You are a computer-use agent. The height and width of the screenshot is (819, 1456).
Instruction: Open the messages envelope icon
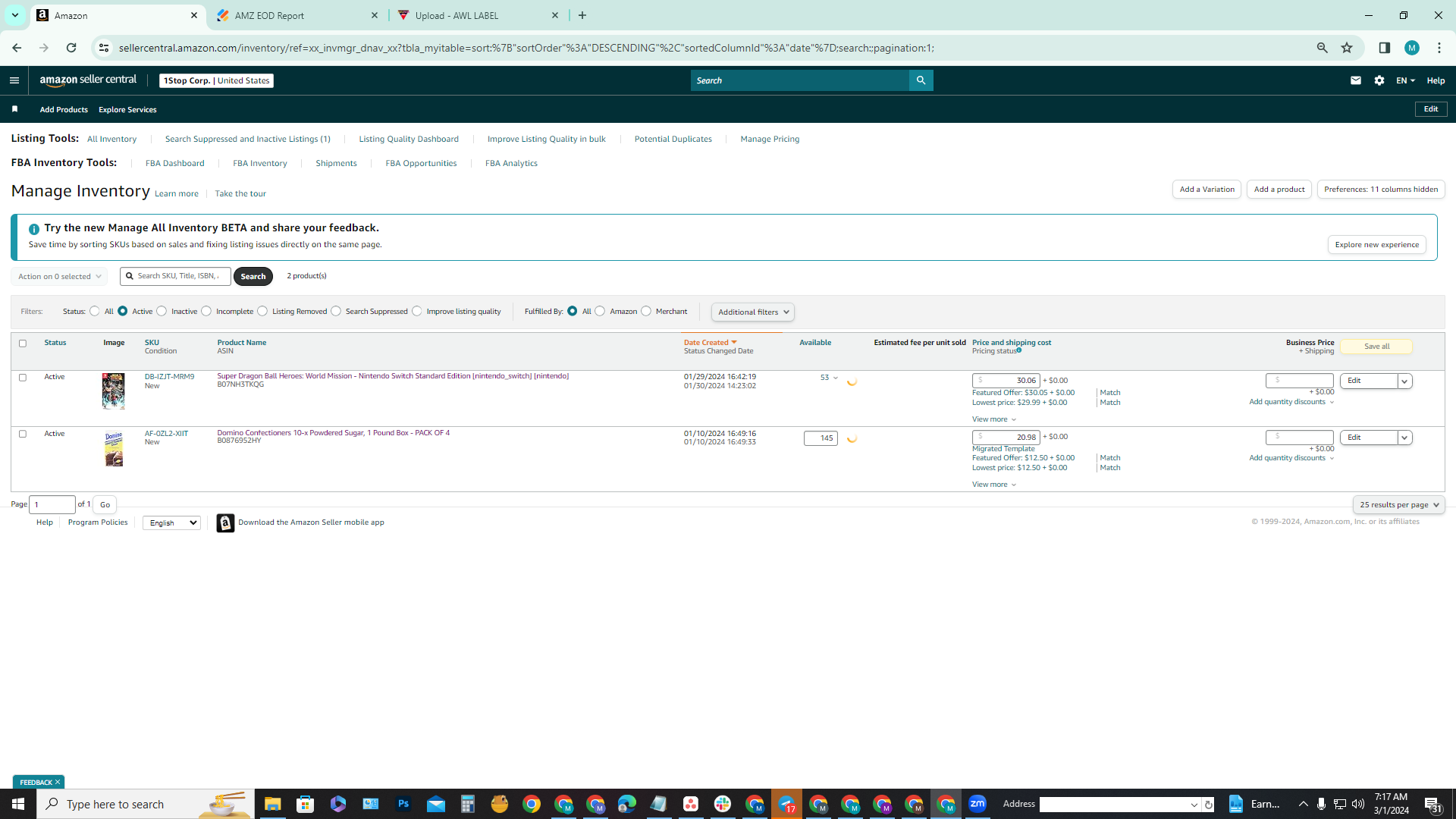click(x=1356, y=80)
